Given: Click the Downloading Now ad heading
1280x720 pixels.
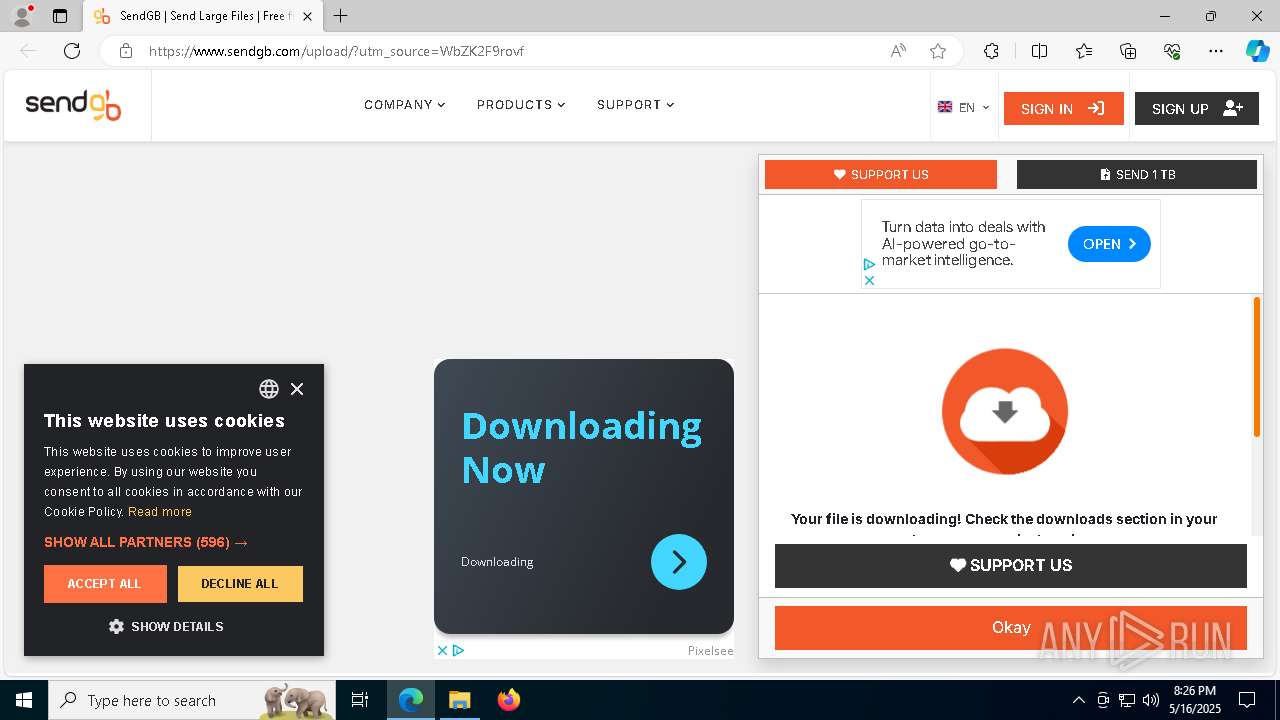Looking at the screenshot, I should point(581,447).
